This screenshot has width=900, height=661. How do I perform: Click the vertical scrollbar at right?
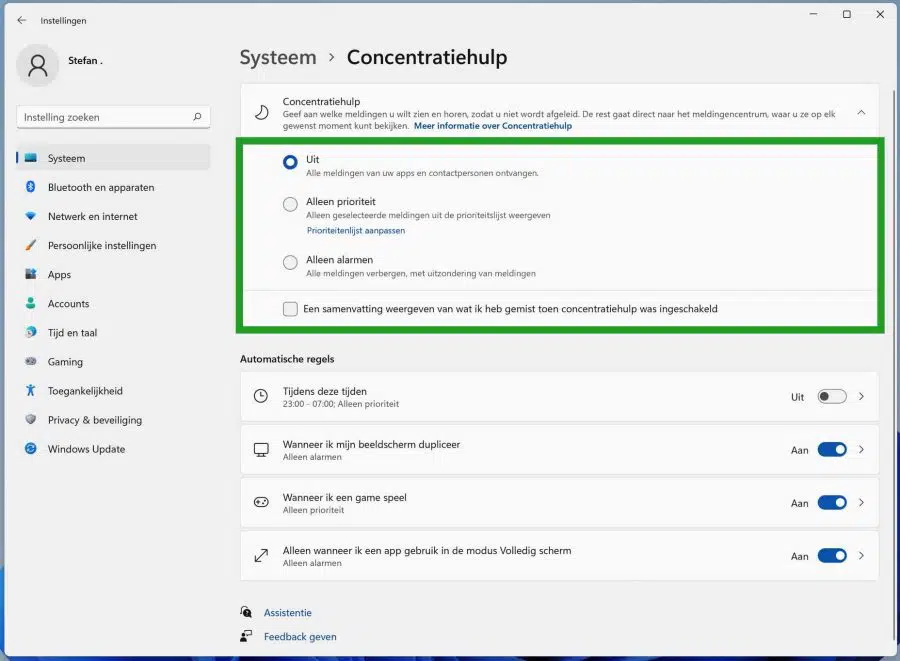[x=894, y=367]
